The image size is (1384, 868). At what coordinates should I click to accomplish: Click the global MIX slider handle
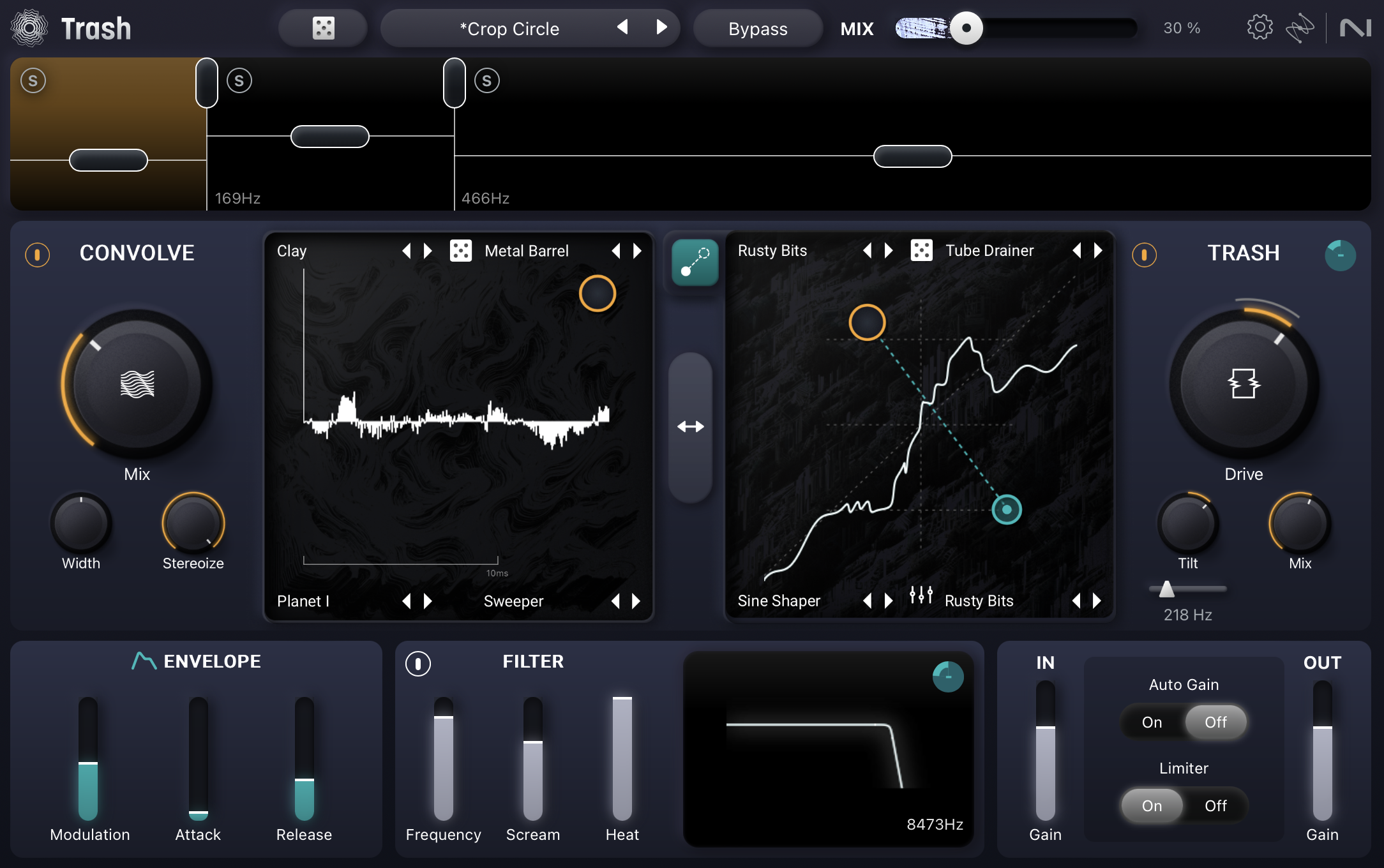tap(966, 28)
